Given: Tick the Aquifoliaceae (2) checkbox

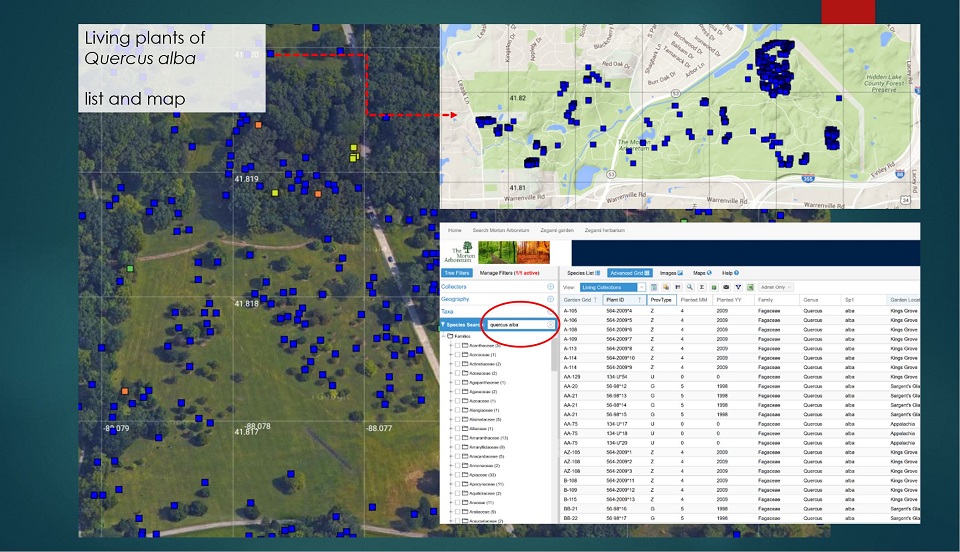Looking at the screenshot, I should coord(457,493).
